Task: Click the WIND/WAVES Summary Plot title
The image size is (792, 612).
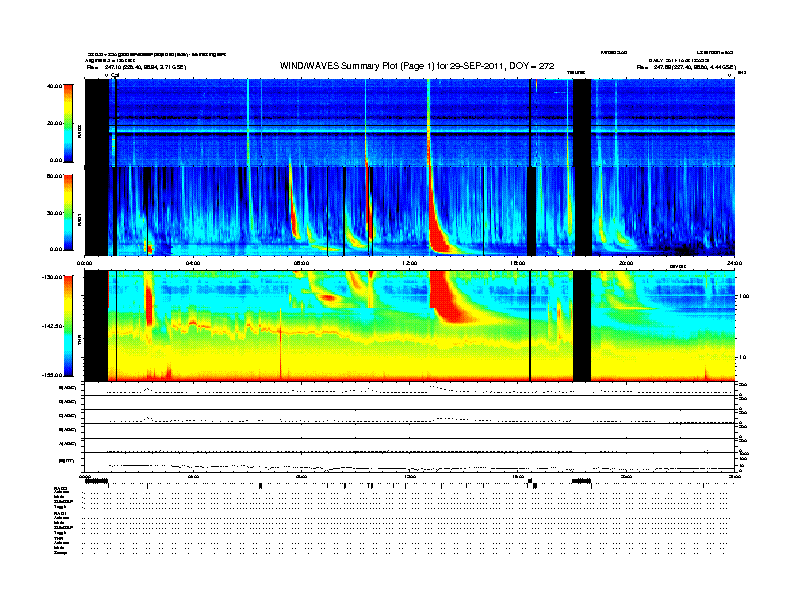Action: [417, 66]
